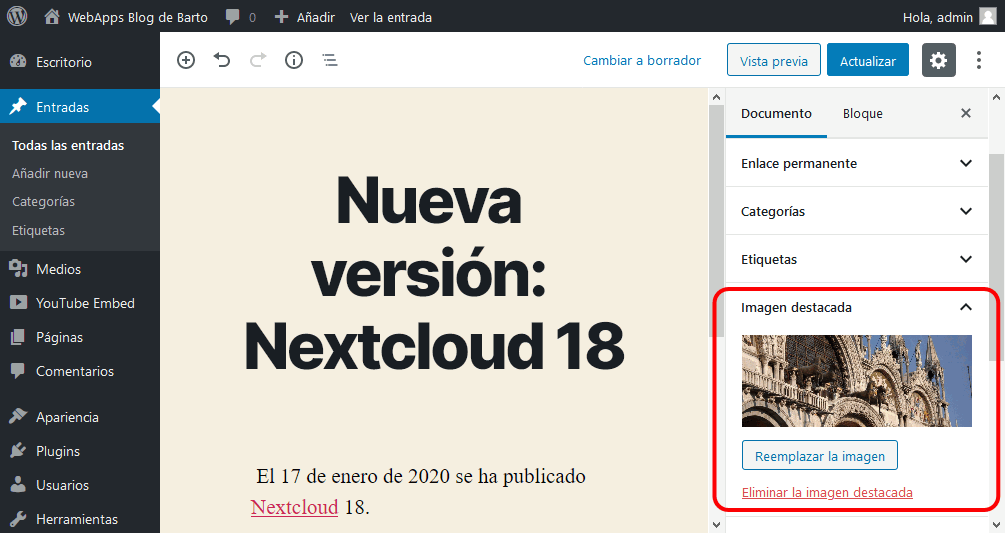The height and width of the screenshot is (533, 1005).
Task: Click the YouTube Embed play icon
Action: click(x=18, y=302)
